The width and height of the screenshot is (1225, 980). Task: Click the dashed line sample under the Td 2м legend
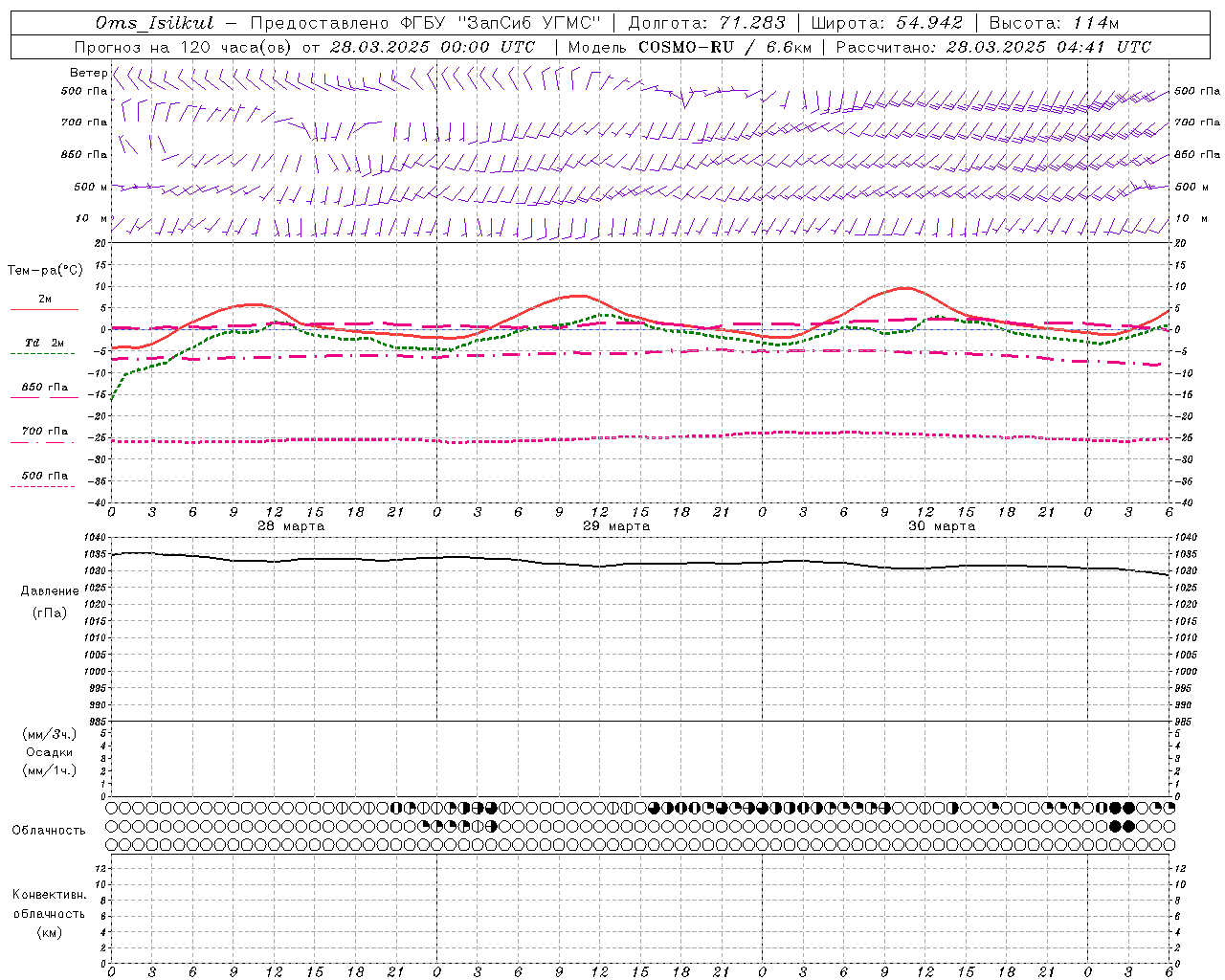(x=42, y=354)
